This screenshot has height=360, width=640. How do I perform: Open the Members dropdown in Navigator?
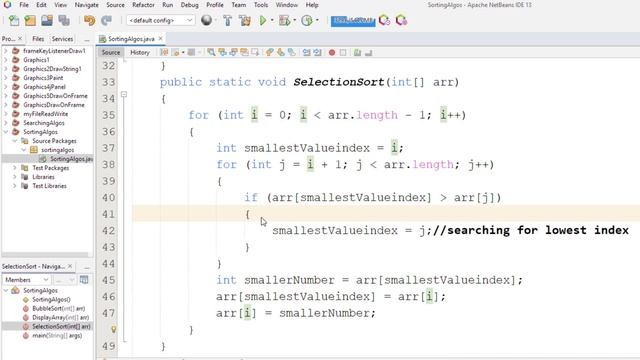27,280
